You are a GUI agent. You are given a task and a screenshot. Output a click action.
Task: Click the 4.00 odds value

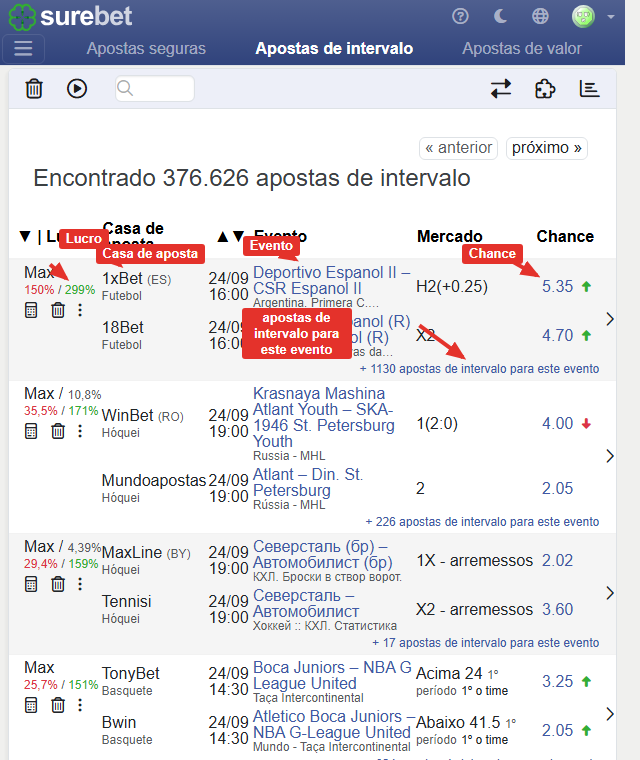pyautogui.click(x=557, y=424)
